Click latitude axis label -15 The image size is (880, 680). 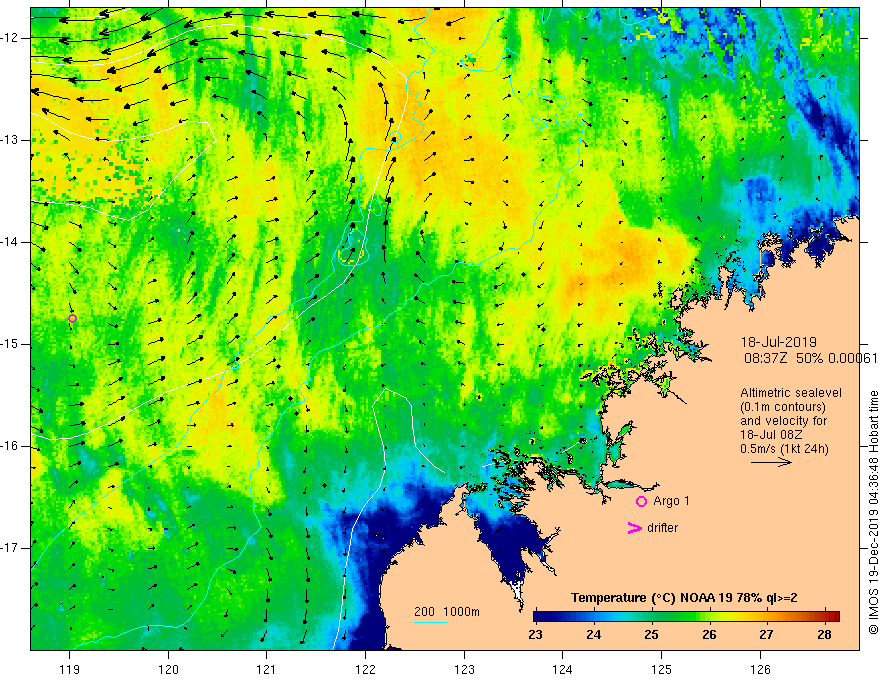[11, 344]
